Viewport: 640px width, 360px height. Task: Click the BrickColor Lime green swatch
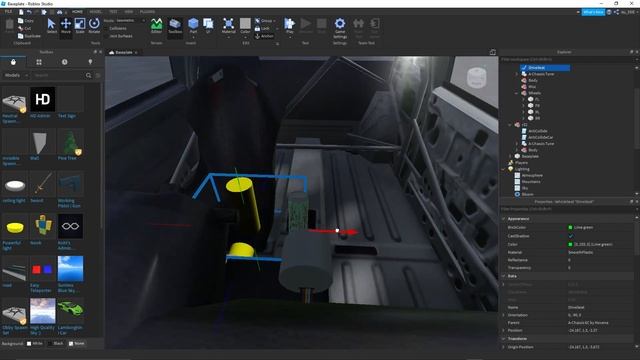tap(570, 227)
